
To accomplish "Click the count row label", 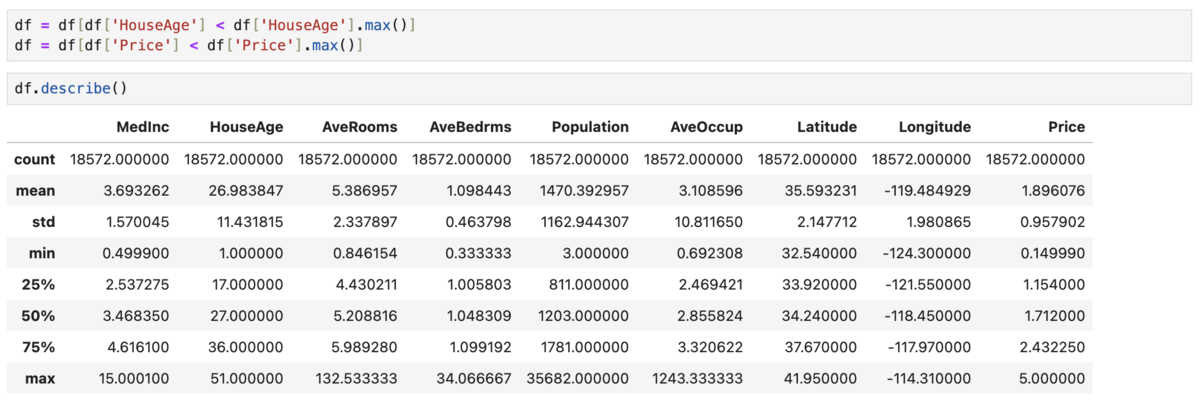I will pyautogui.click(x=35, y=159).
